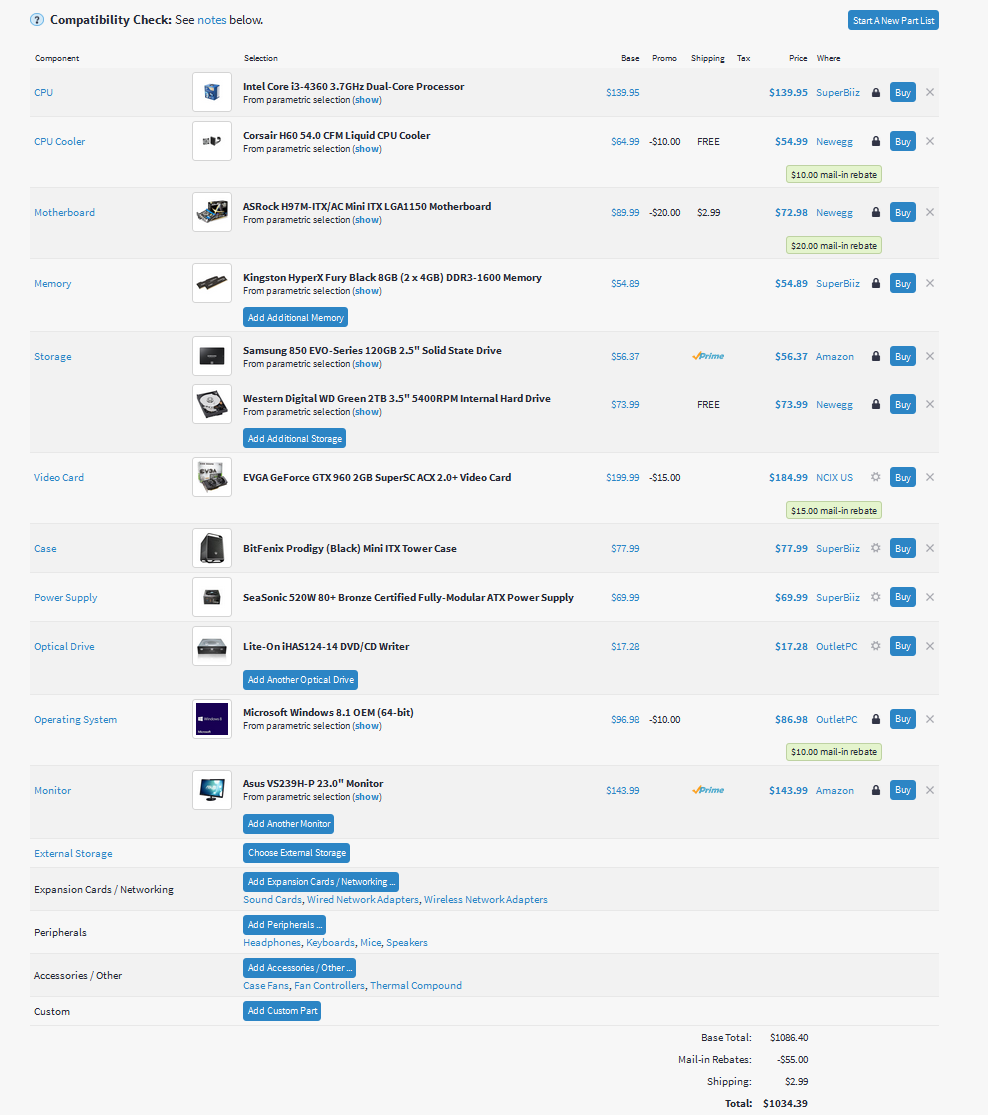Click the $20.00 mail-in rebate badge

click(x=834, y=245)
